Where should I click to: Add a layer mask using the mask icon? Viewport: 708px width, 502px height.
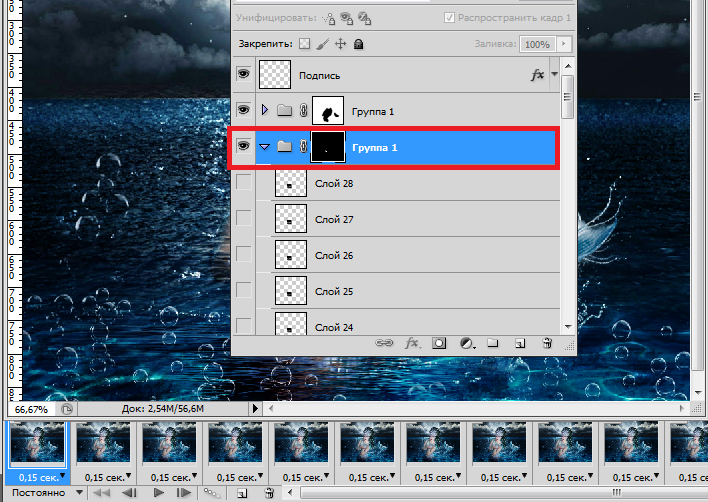[438, 343]
